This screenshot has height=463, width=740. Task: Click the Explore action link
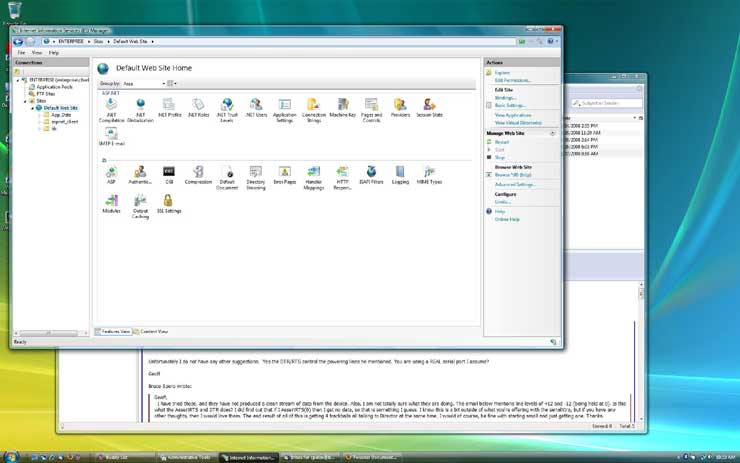tap(502, 73)
